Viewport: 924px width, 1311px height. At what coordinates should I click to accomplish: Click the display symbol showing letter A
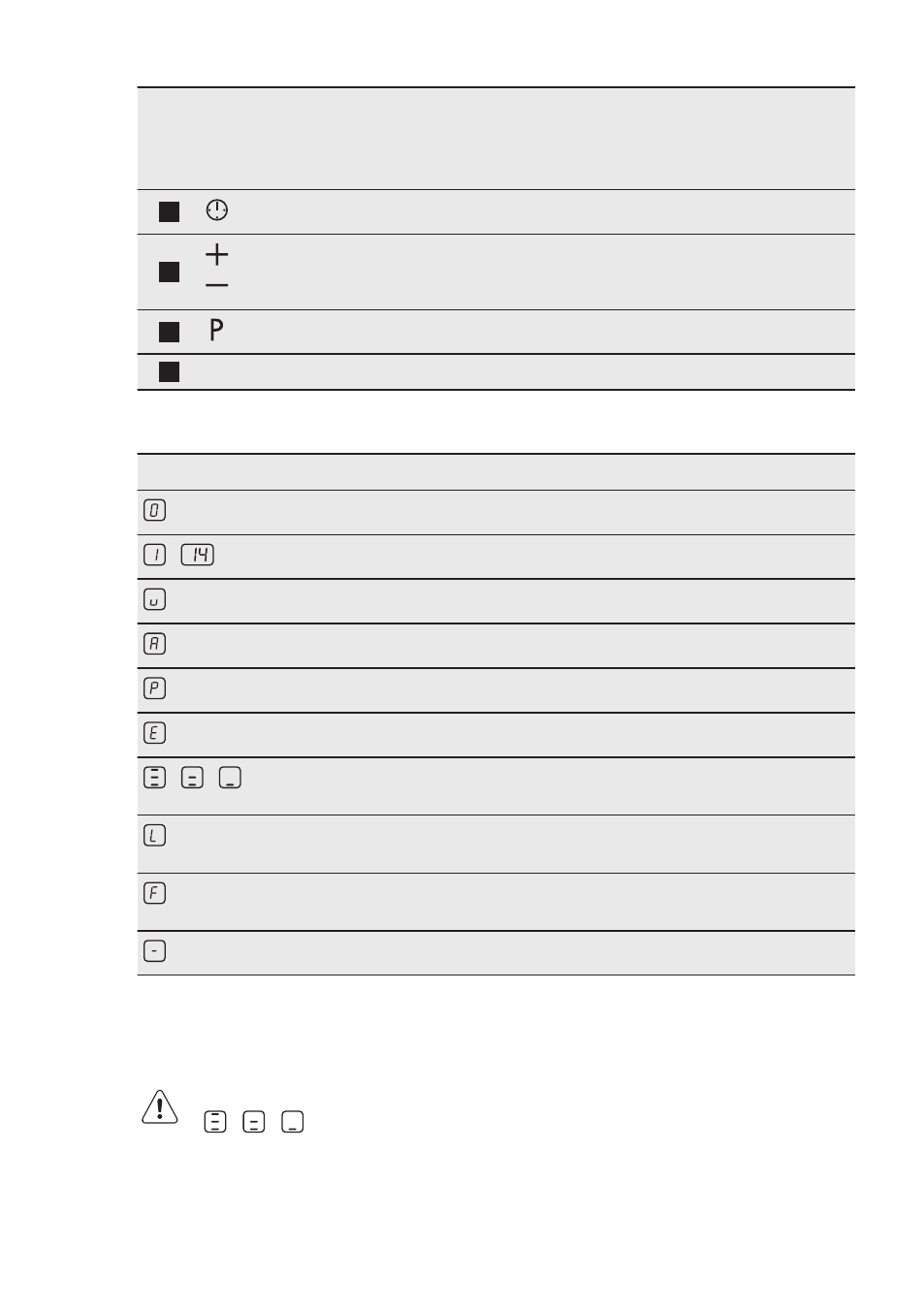coord(154,644)
